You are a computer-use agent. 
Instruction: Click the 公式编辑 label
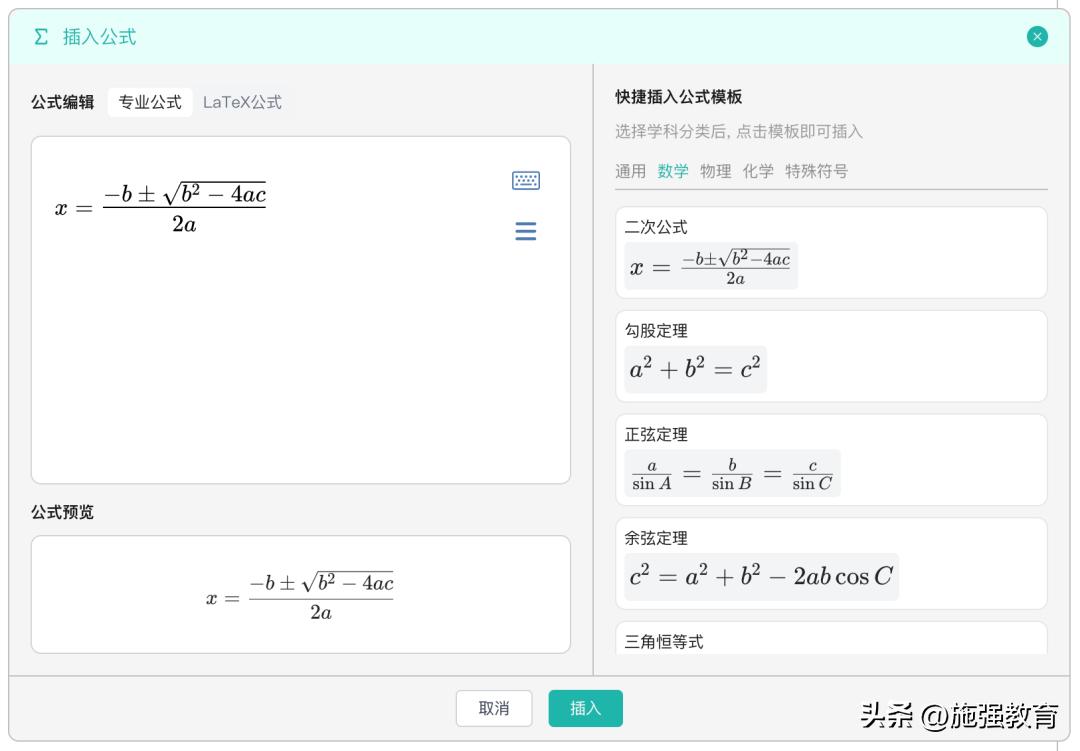coord(63,103)
